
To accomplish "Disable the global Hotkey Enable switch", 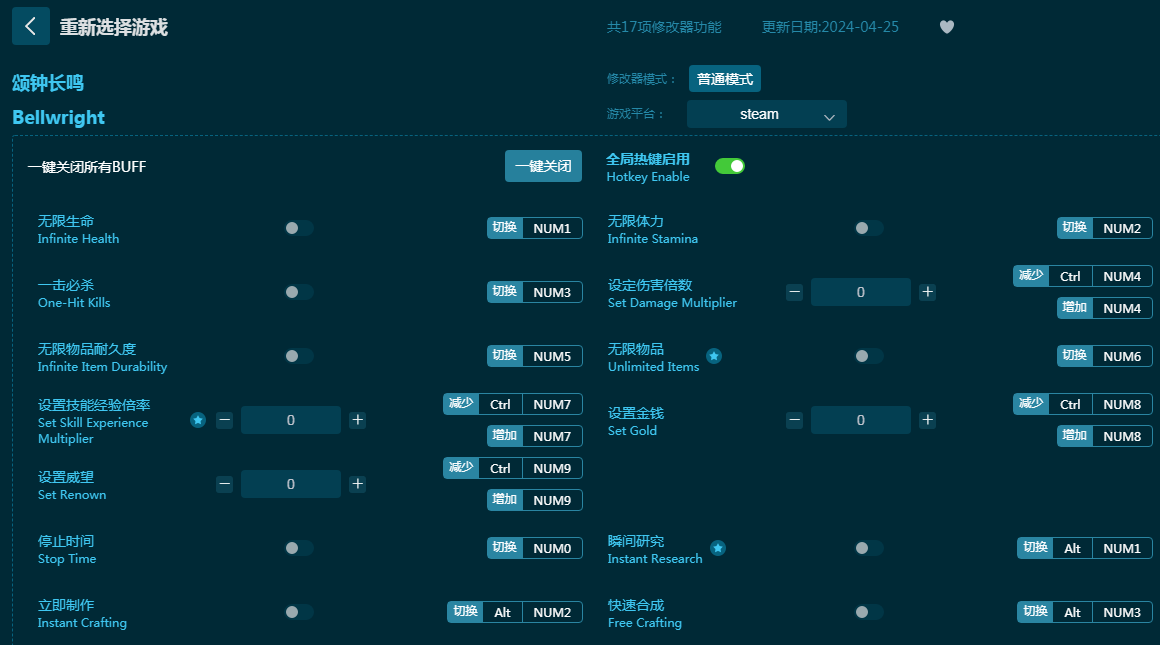I will (729, 166).
